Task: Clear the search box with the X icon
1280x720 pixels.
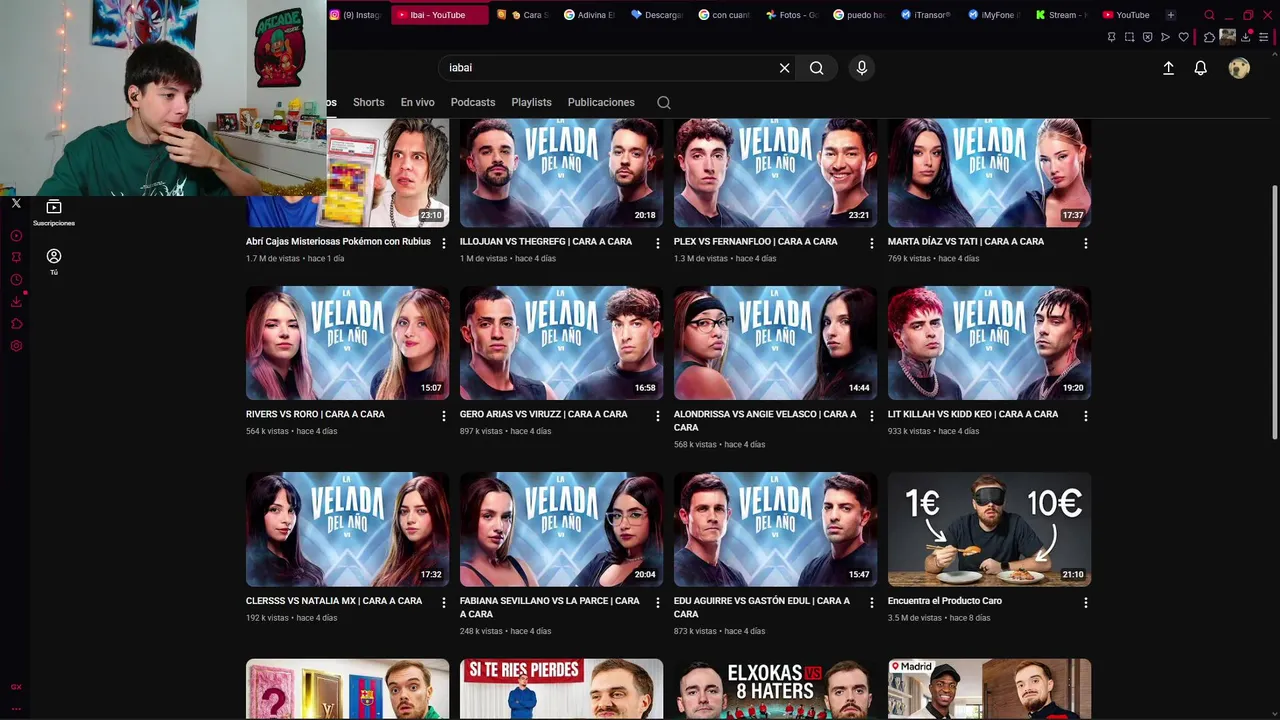Action: tap(785, 68)
